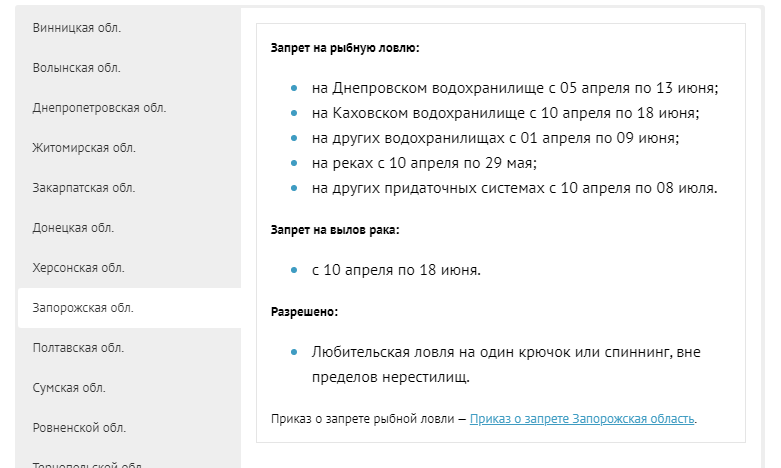
Task: Open the Полтавская обл. tab
Action: pyautogui.click(x=79, y=348)
